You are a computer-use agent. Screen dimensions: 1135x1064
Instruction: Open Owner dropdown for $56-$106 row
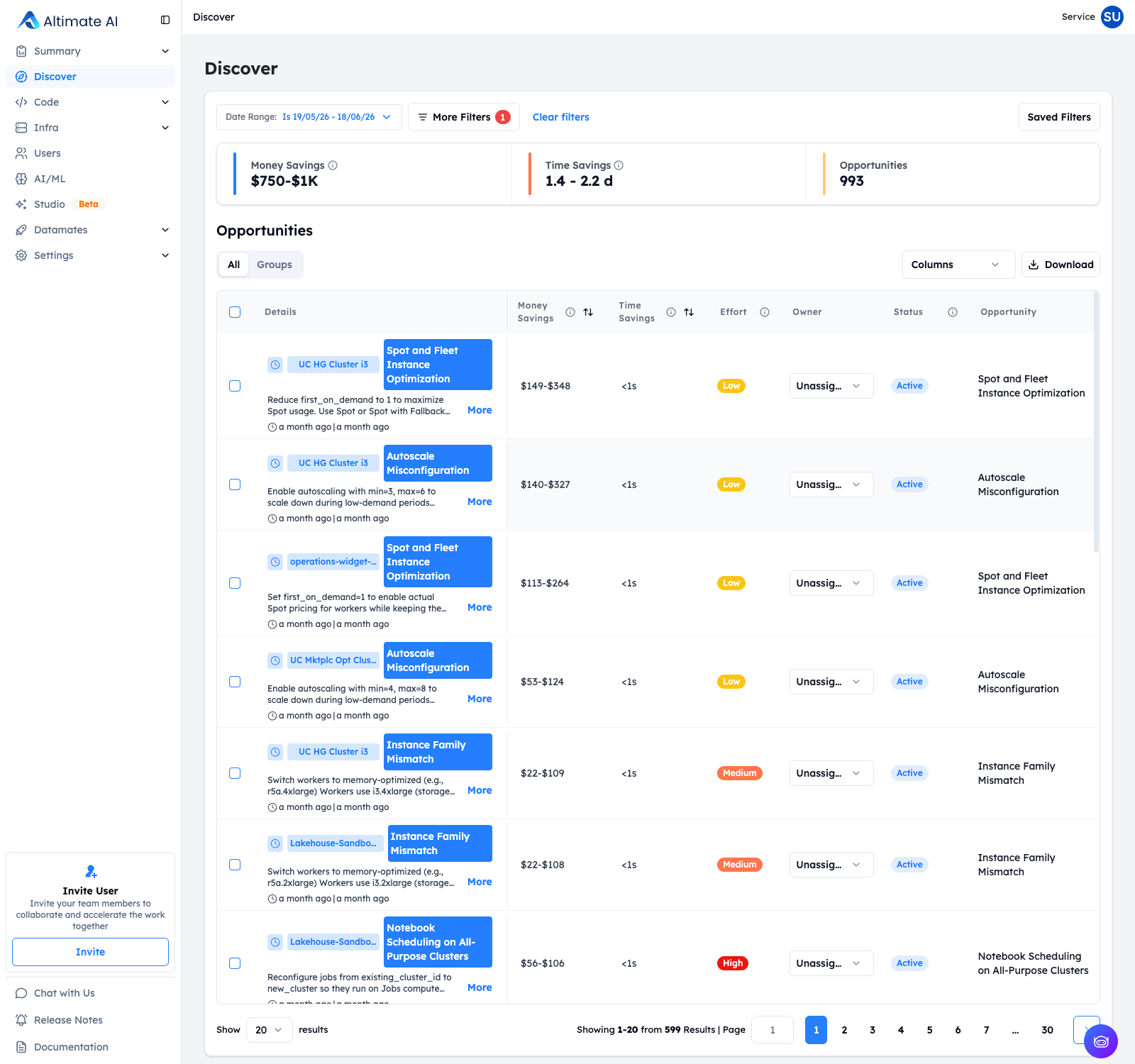click(831, 963)
